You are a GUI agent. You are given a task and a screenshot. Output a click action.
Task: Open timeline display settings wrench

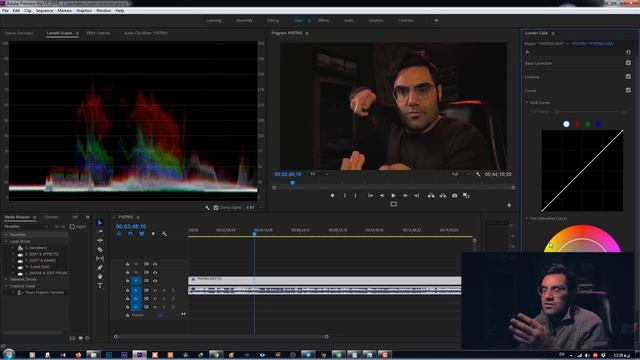(164, 234)
